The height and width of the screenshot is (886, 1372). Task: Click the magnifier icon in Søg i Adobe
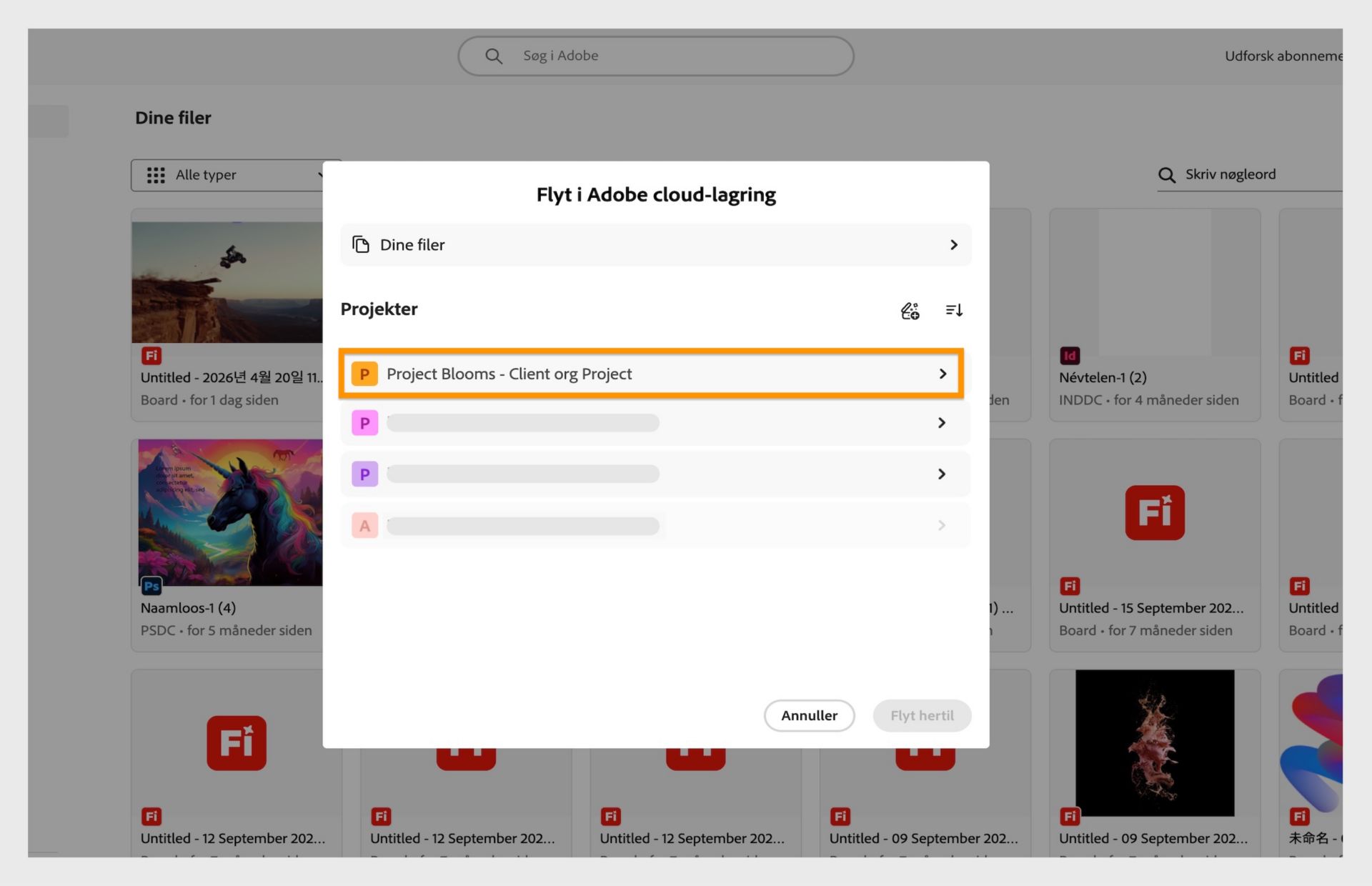click(493, 56)
